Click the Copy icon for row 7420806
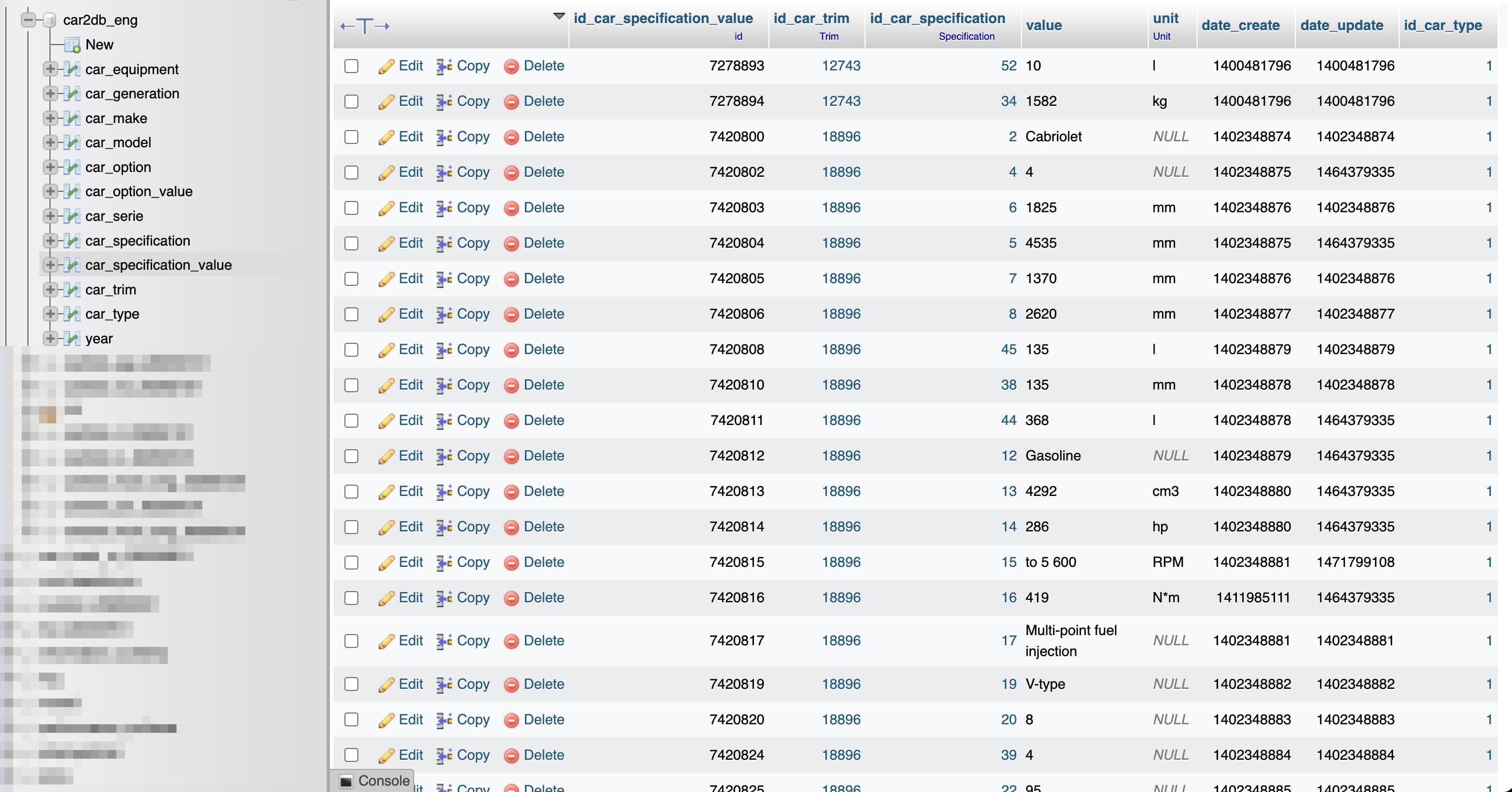The height and width of the screenshot is (792, 1512). tap(444, 314)
